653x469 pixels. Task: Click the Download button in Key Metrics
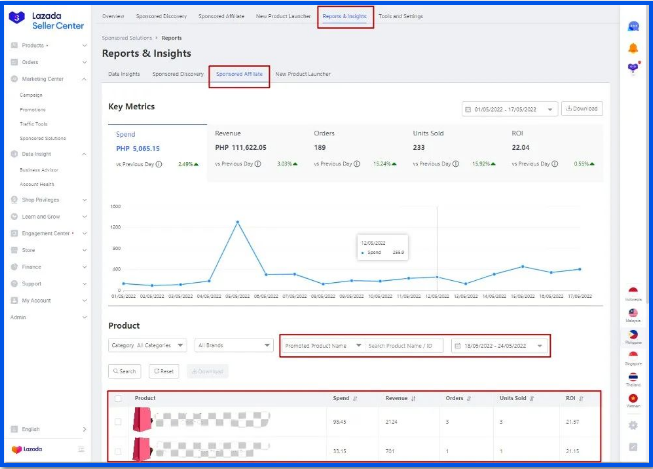pyautogui.click(x=581, y=108)
